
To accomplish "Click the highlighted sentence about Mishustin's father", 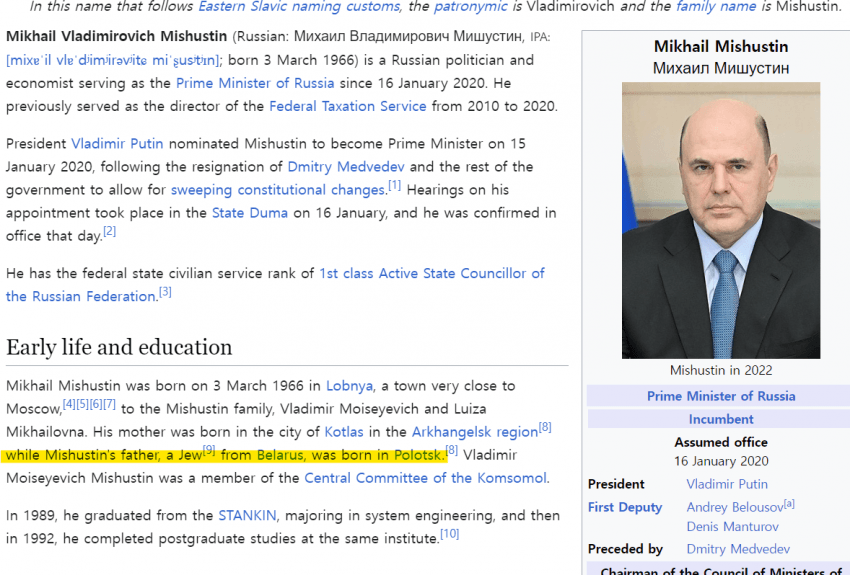I will tap(225, 455).
